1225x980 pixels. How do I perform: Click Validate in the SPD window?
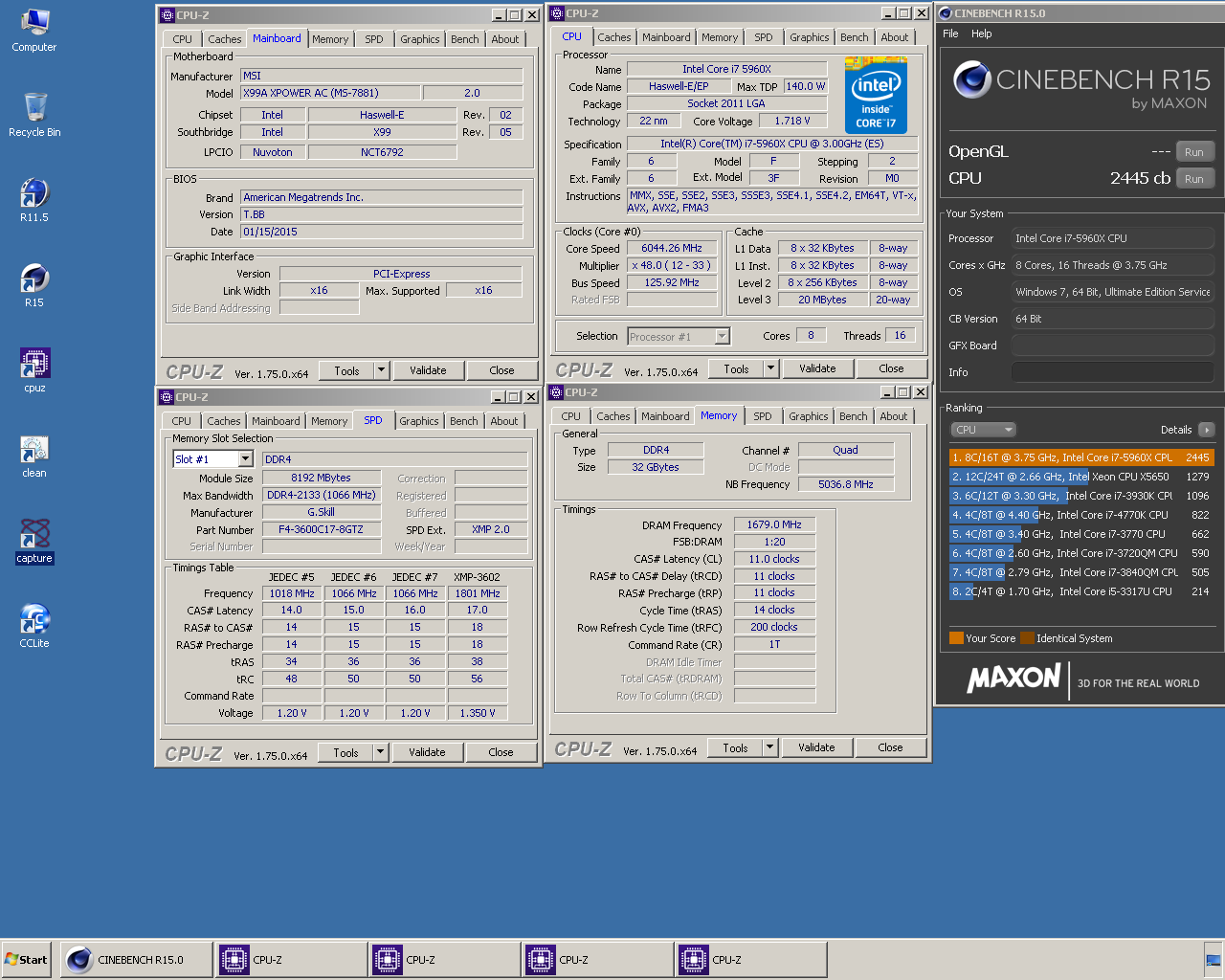coord(427,752)
